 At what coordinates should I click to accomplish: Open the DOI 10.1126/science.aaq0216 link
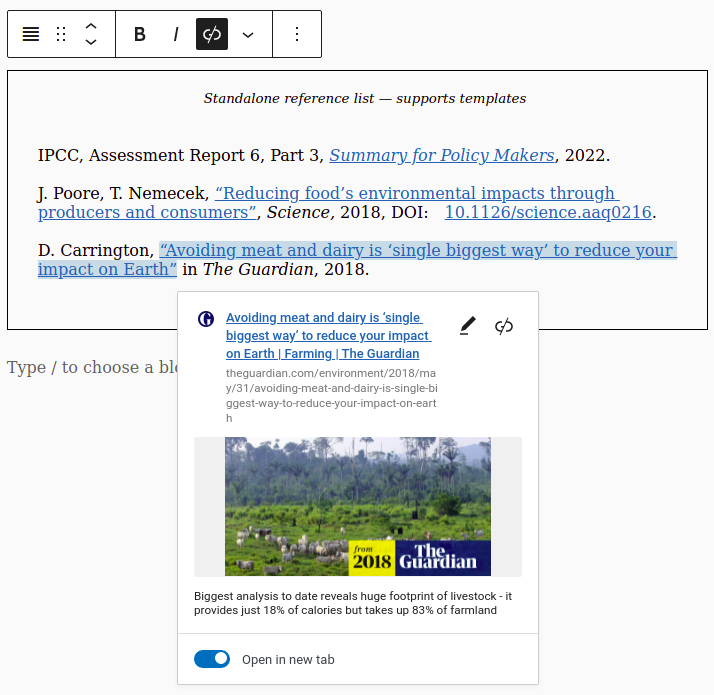548,212
